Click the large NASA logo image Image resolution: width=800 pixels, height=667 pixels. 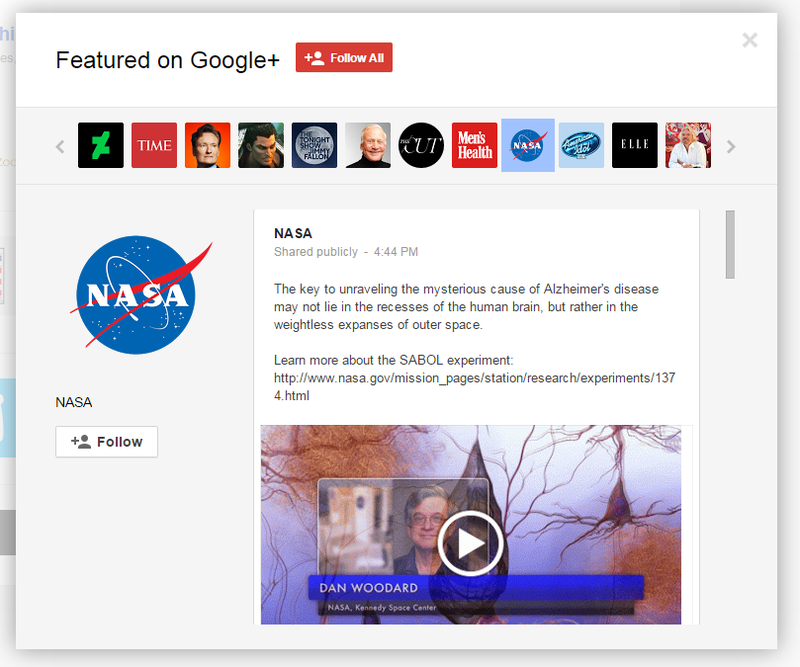point(140,294)
